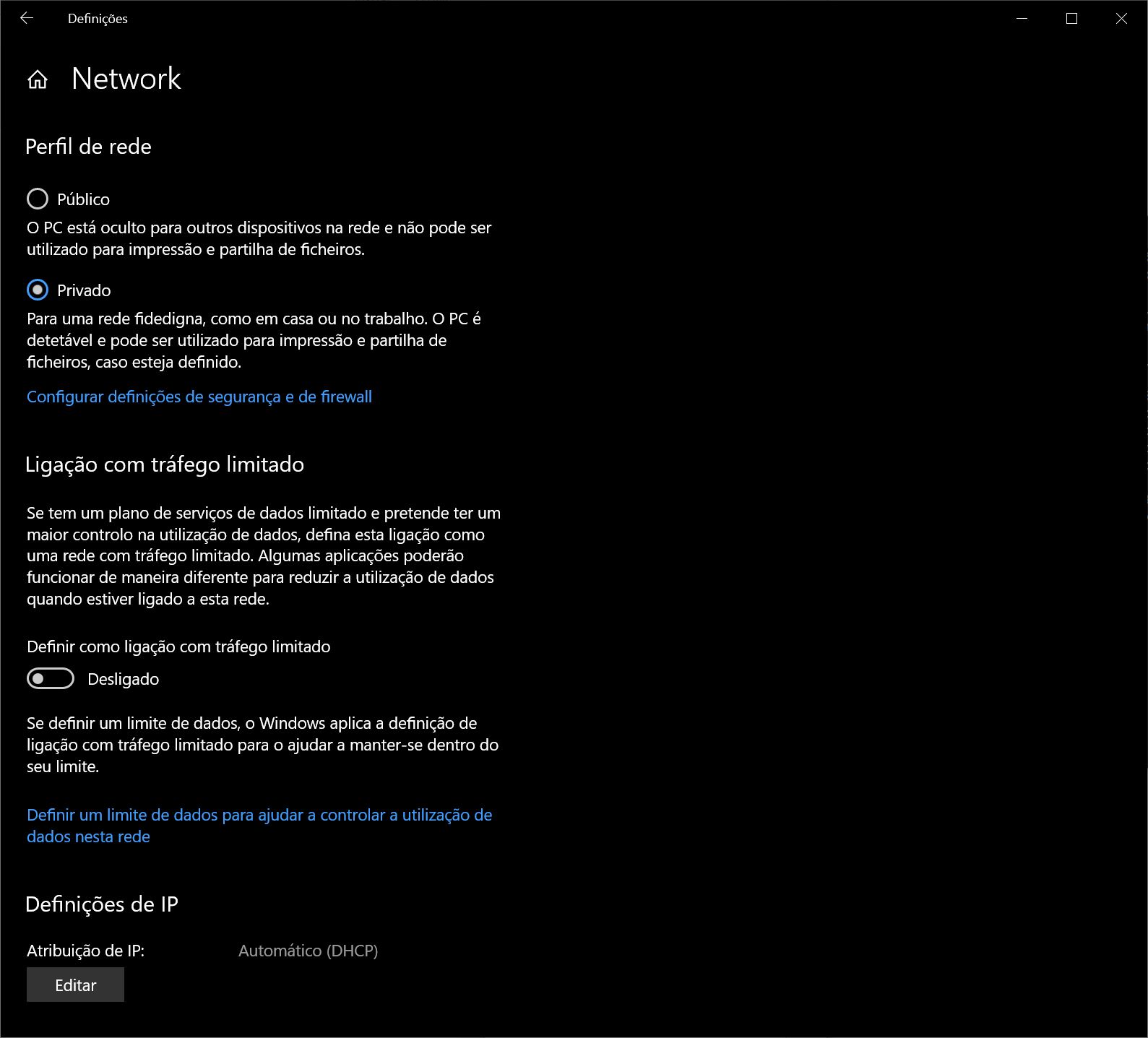
Task: Click the Definir como ligação com tráfego limitado label
Action: click(x=178, y=646)
